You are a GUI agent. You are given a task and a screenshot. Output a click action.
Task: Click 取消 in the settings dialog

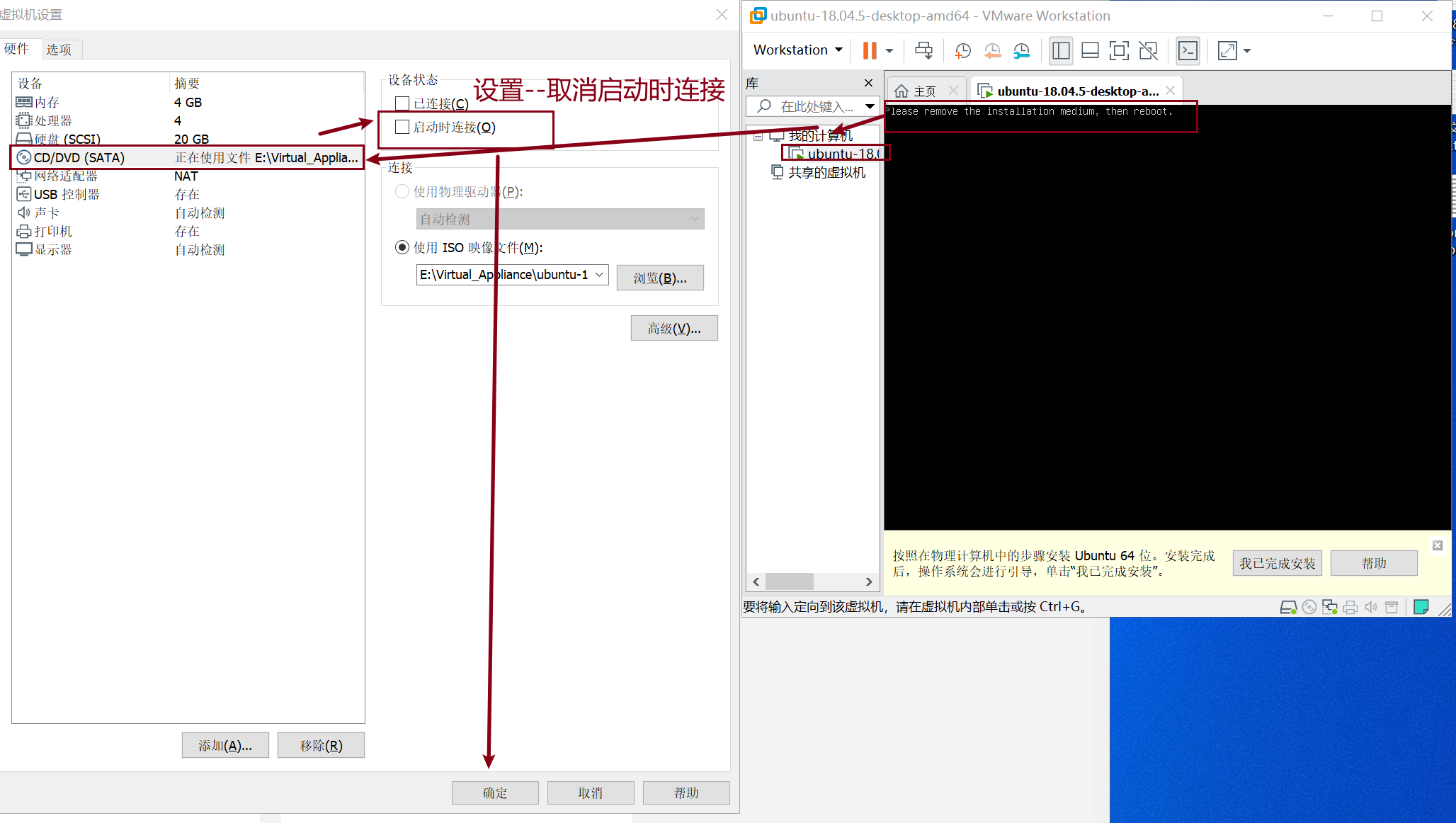point(591,793)
